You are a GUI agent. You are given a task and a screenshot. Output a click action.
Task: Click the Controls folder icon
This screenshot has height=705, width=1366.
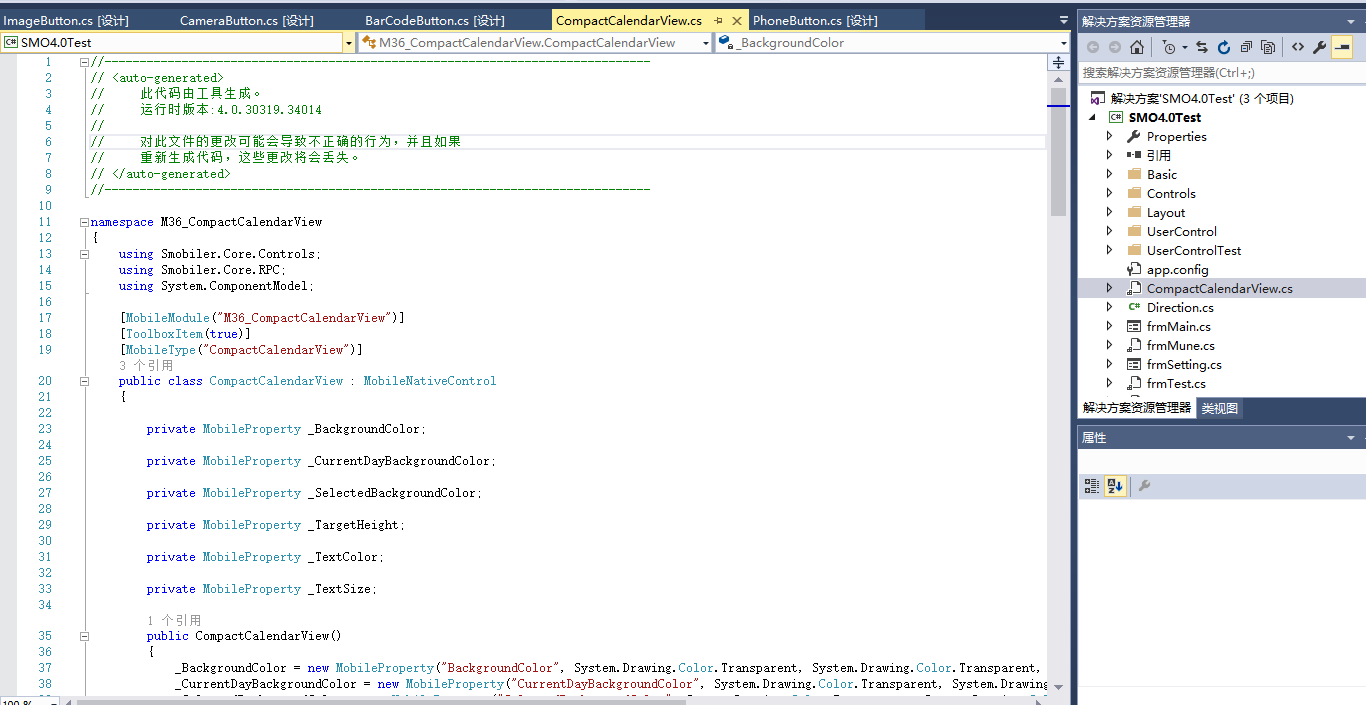[x=1134, y=194]
